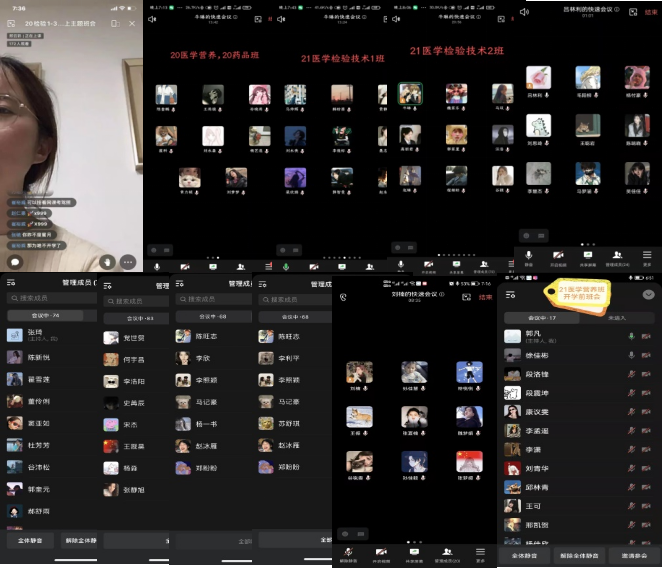Open the chat bubble icon in live class
662x569 pixels.
15,261
